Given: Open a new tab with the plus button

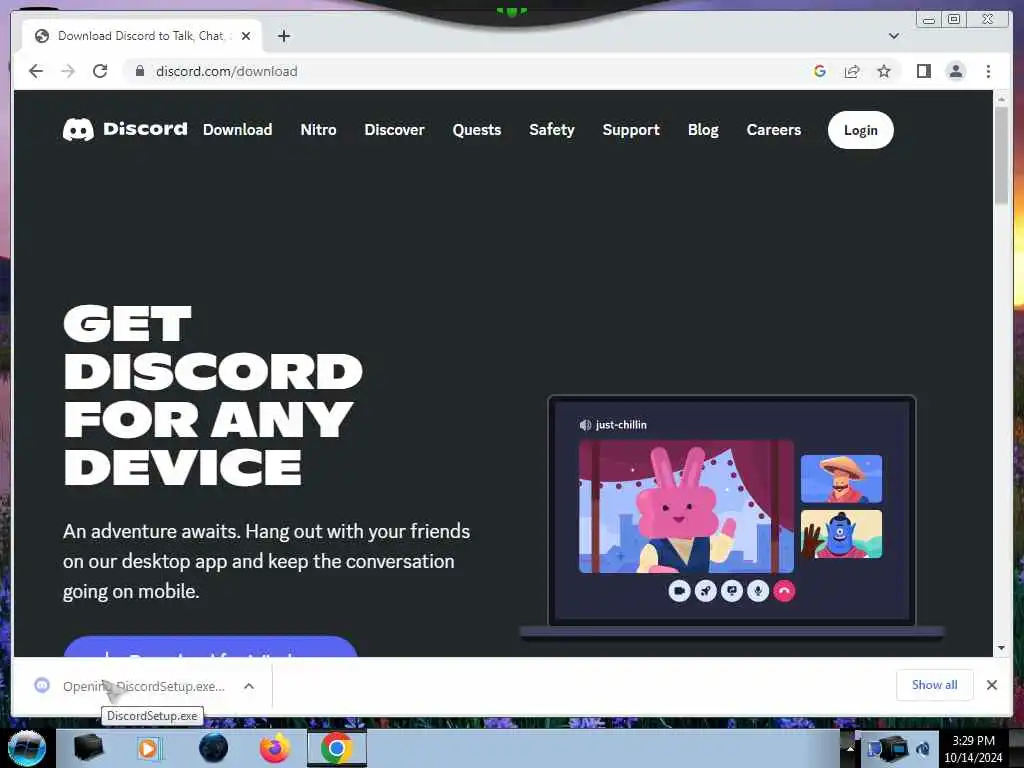Looking at the screenshot, I should coord(283,36).
